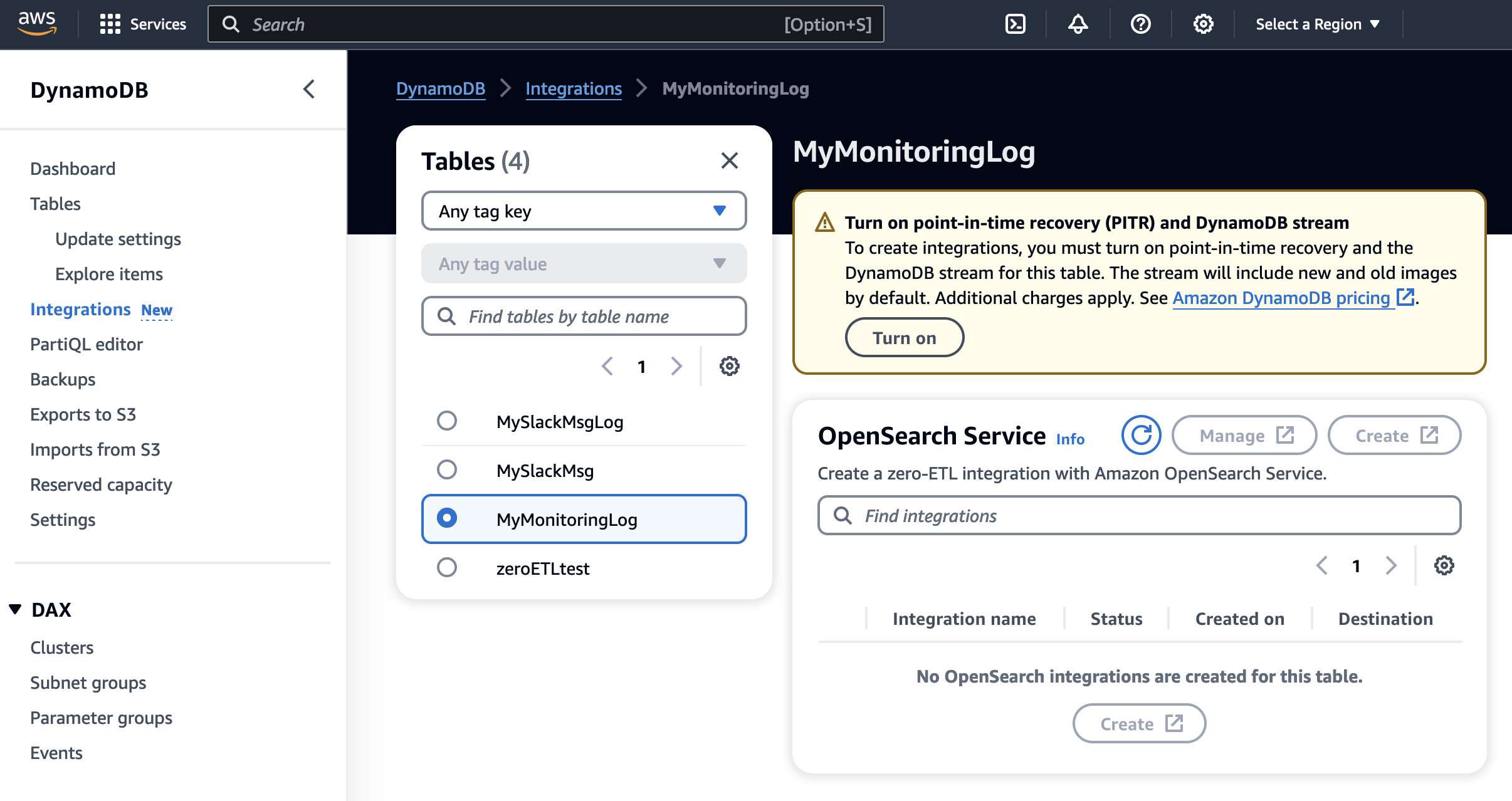Click the help question mark icon
The image size is (1512, 801).
(x=1140, y=24)
